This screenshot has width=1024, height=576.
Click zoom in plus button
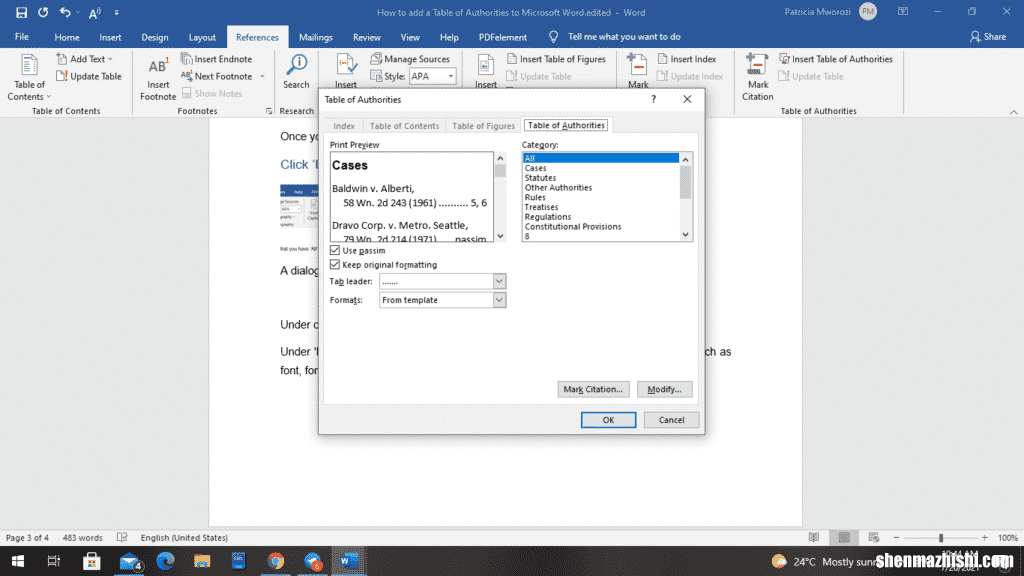(x=985, y=537)
